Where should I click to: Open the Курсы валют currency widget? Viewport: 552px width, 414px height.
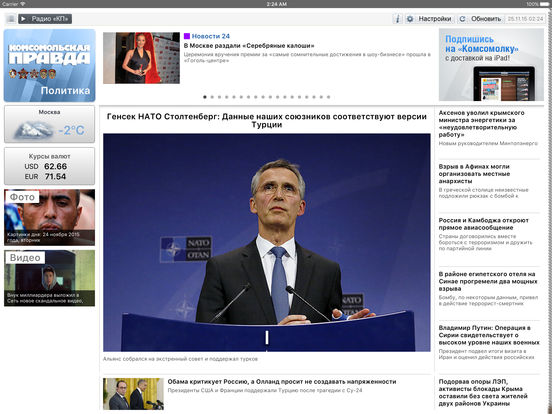point(50,166)
